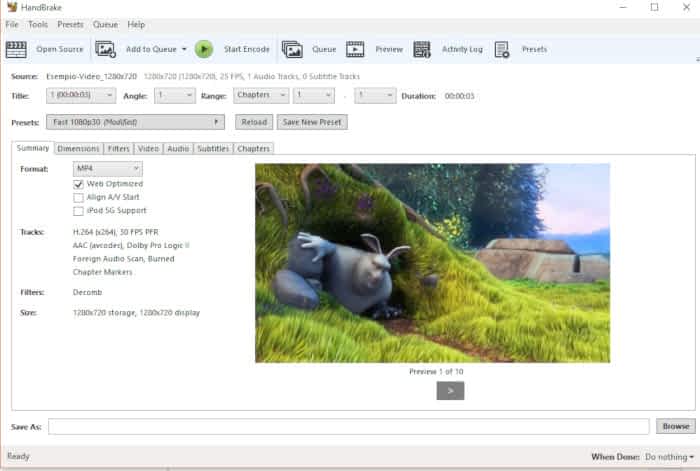The image size is (700, 471).
Task: Expand the Range Chapters dropdown
Action: click(x=260, y=95)
